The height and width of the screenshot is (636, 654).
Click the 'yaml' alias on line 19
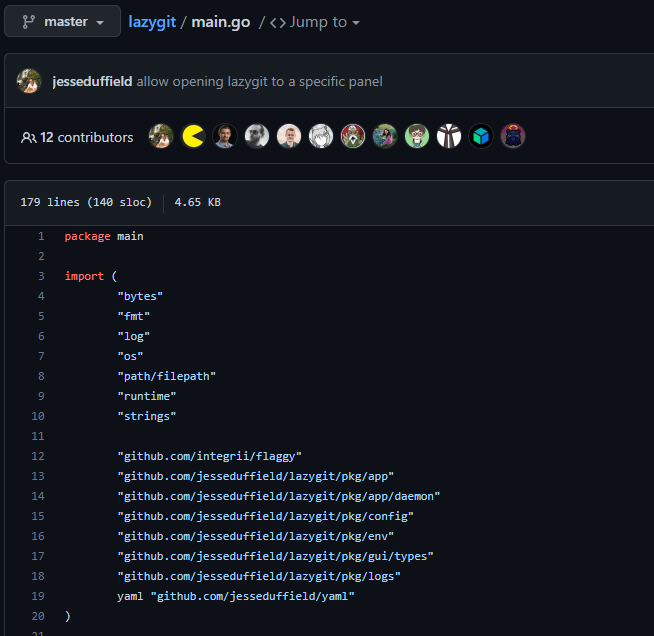[130, 596]
